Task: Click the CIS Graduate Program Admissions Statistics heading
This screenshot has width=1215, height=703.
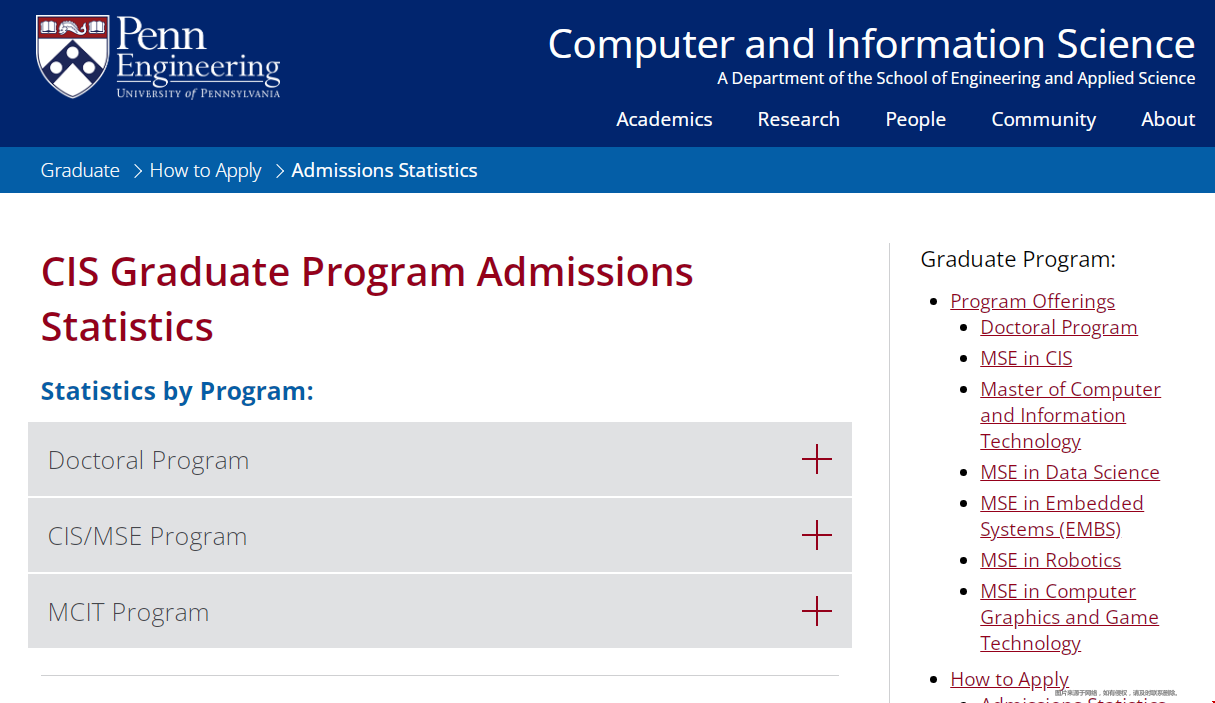Action: pos(367,299)
